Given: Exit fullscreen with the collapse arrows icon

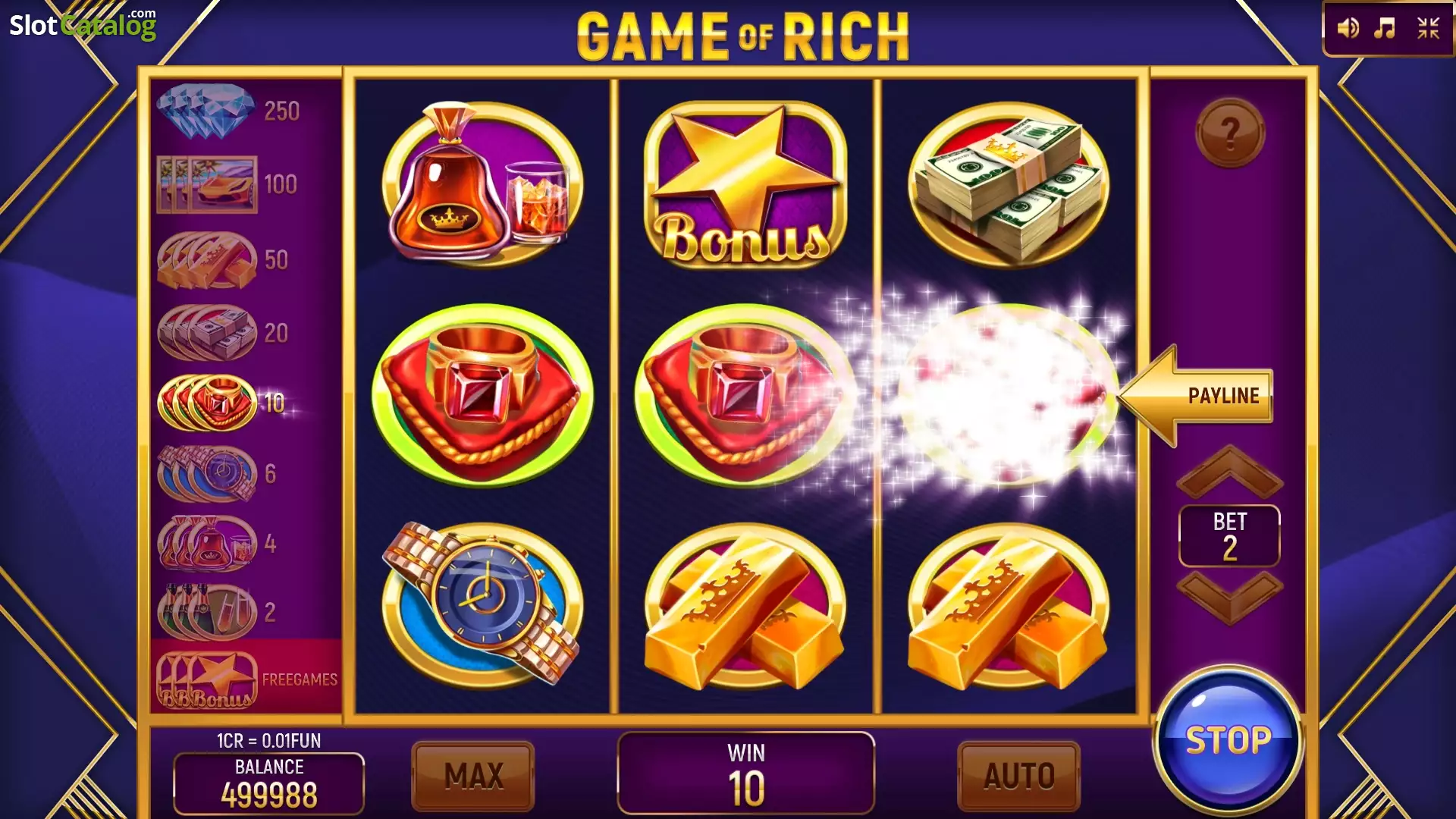Looking at the screenshot, I should click(1428, 29).
